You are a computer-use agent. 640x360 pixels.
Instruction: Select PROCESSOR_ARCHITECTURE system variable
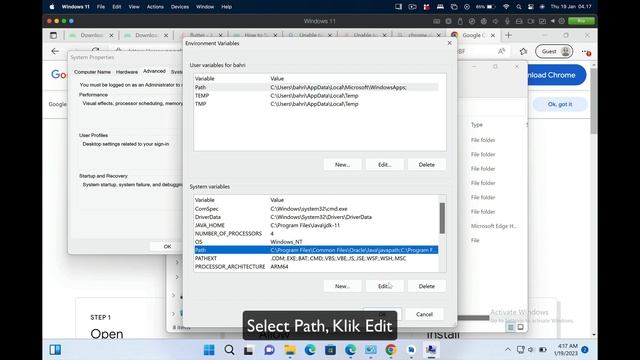pyautogui.click(x=316, y=267)
